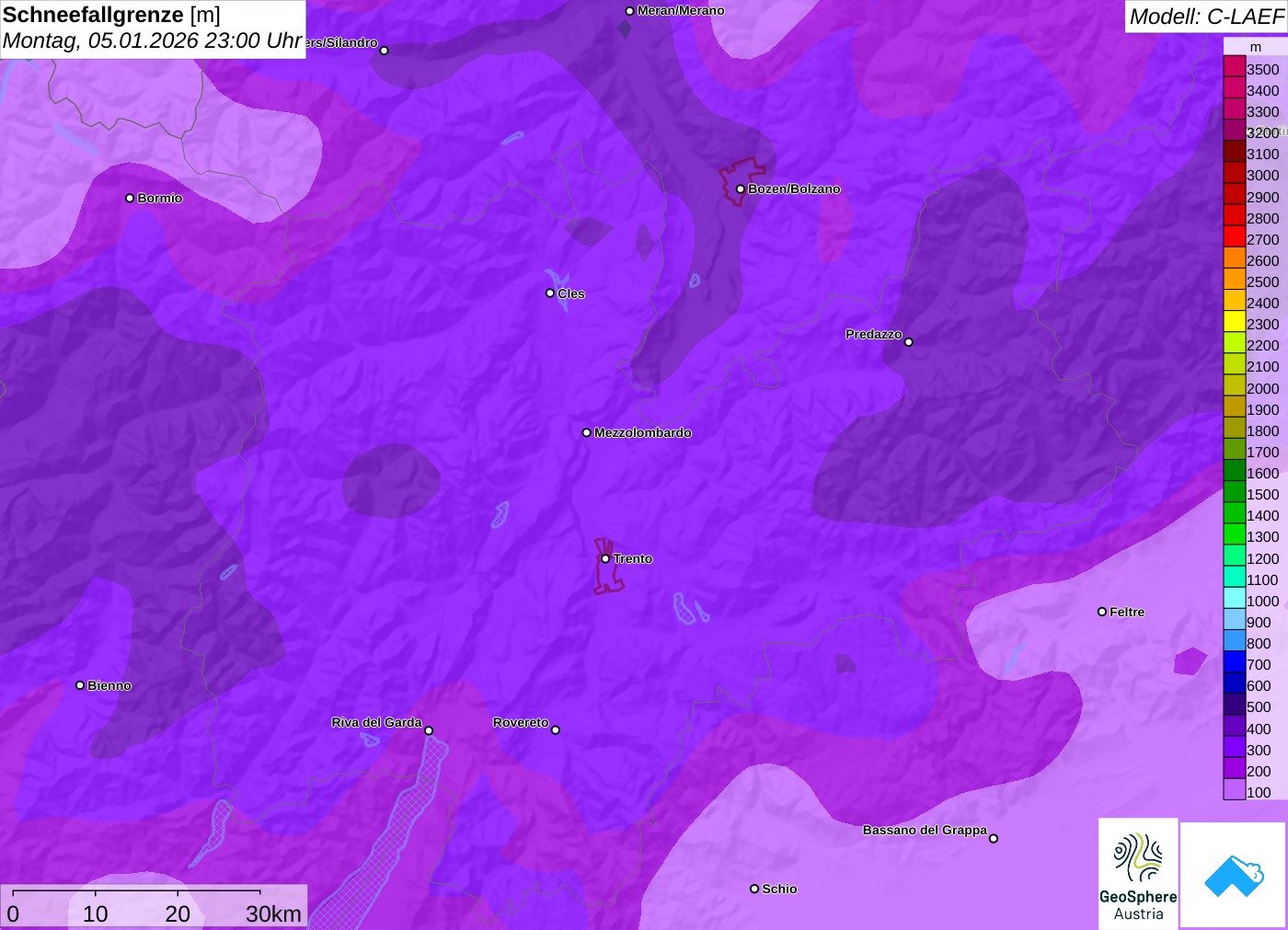
Task: Click the Mezzolombardo marker dot
Action: [587, 432]
